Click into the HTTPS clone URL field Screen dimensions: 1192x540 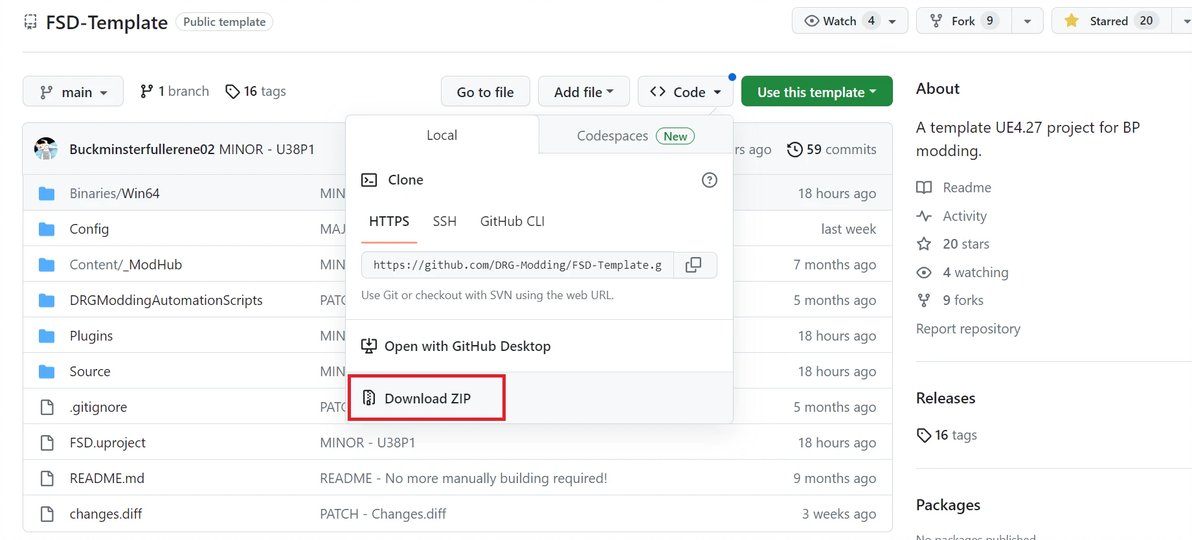pyautogui.click(x=517, y=265)
